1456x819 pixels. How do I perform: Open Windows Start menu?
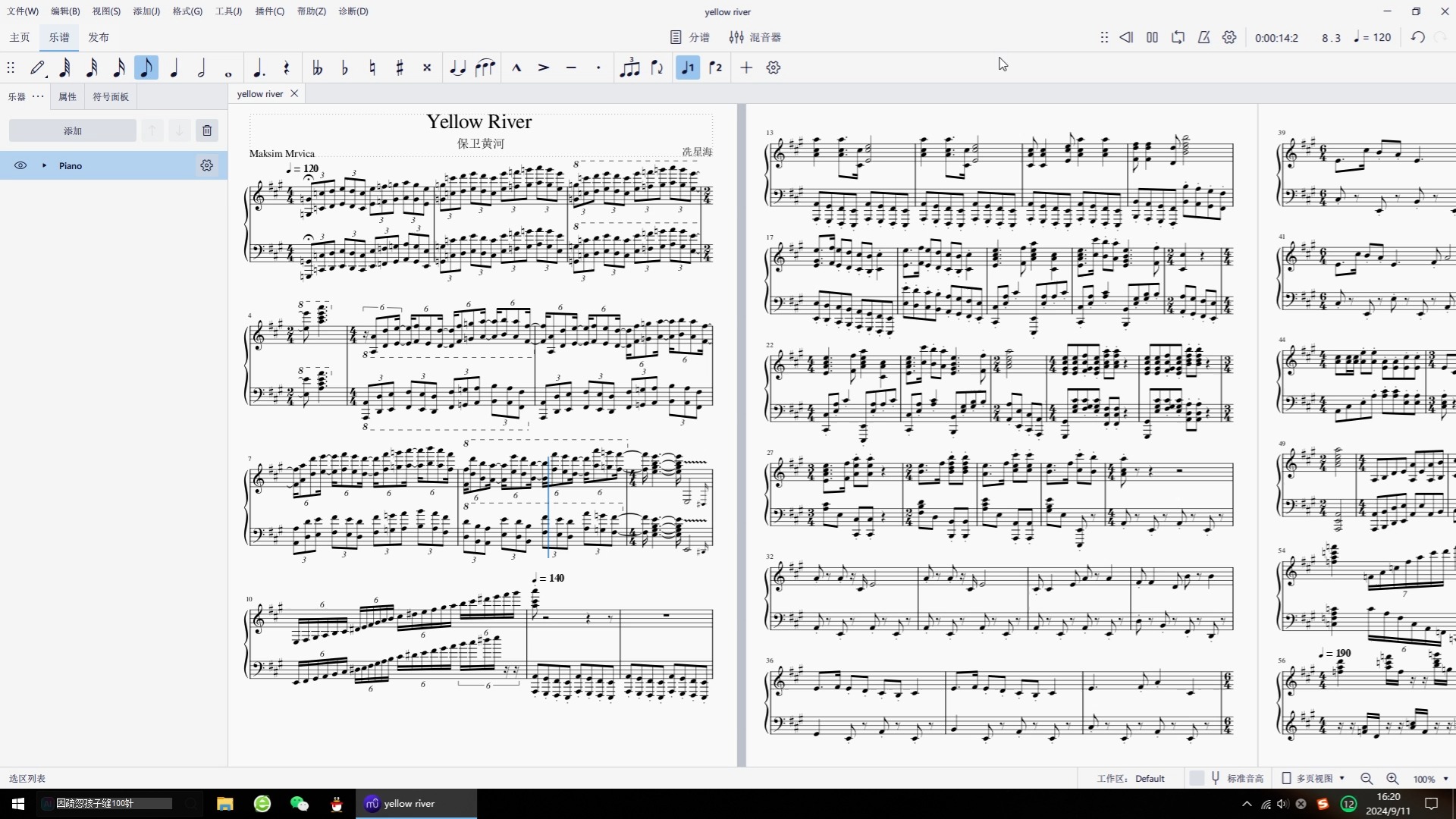pyautogui.click(x=18, y=804)
